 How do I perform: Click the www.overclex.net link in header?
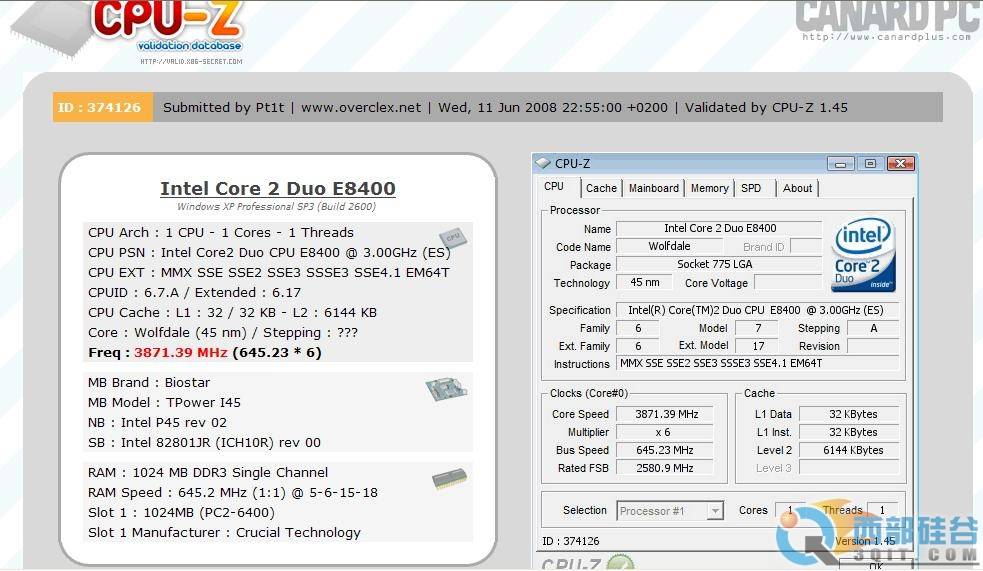click(x=361, y=107)
